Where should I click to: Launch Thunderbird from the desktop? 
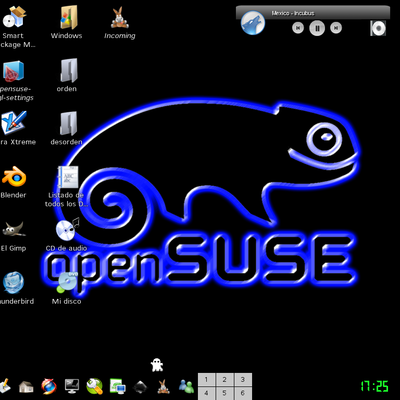[x=13, y=283]
